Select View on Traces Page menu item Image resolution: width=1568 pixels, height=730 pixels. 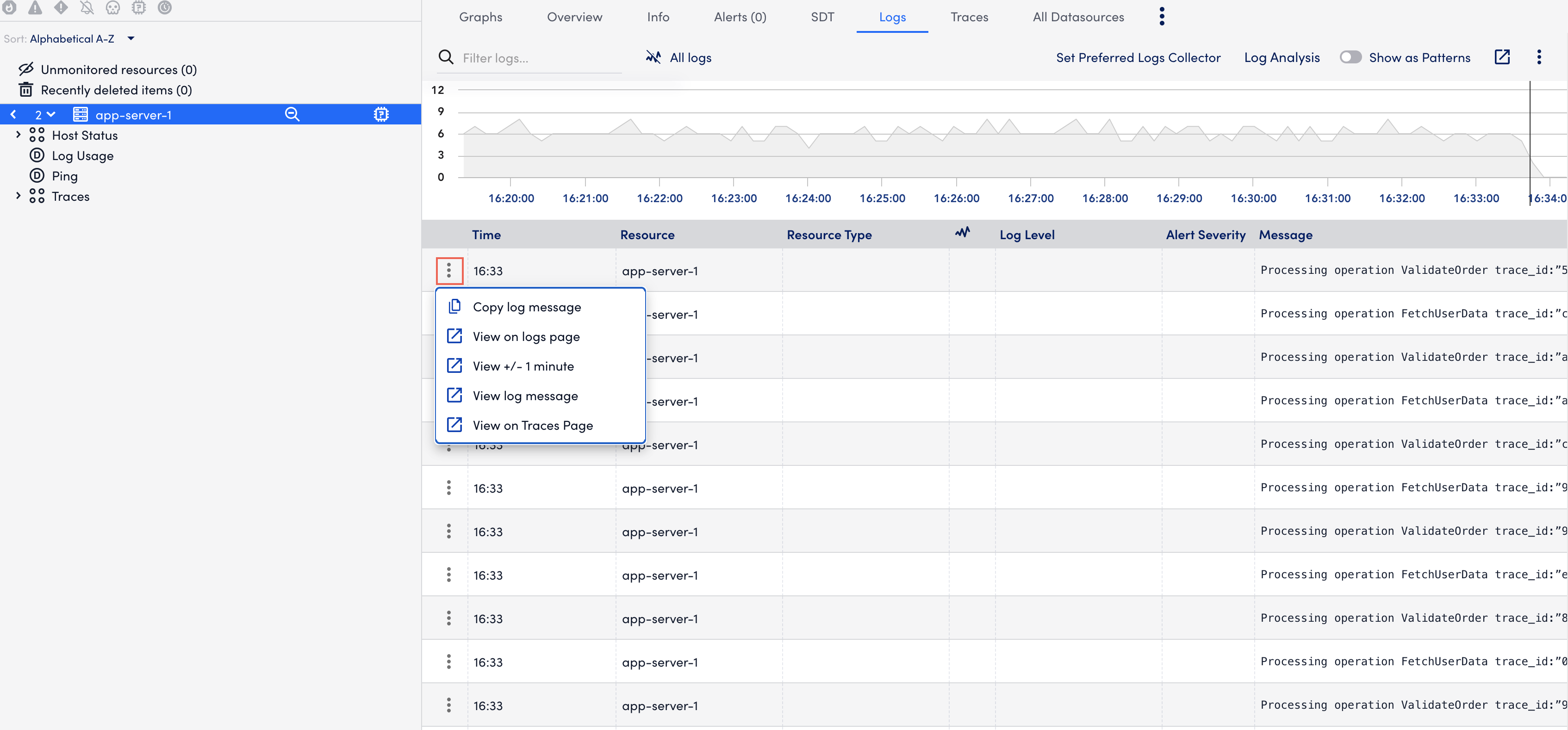coord(532,425)
